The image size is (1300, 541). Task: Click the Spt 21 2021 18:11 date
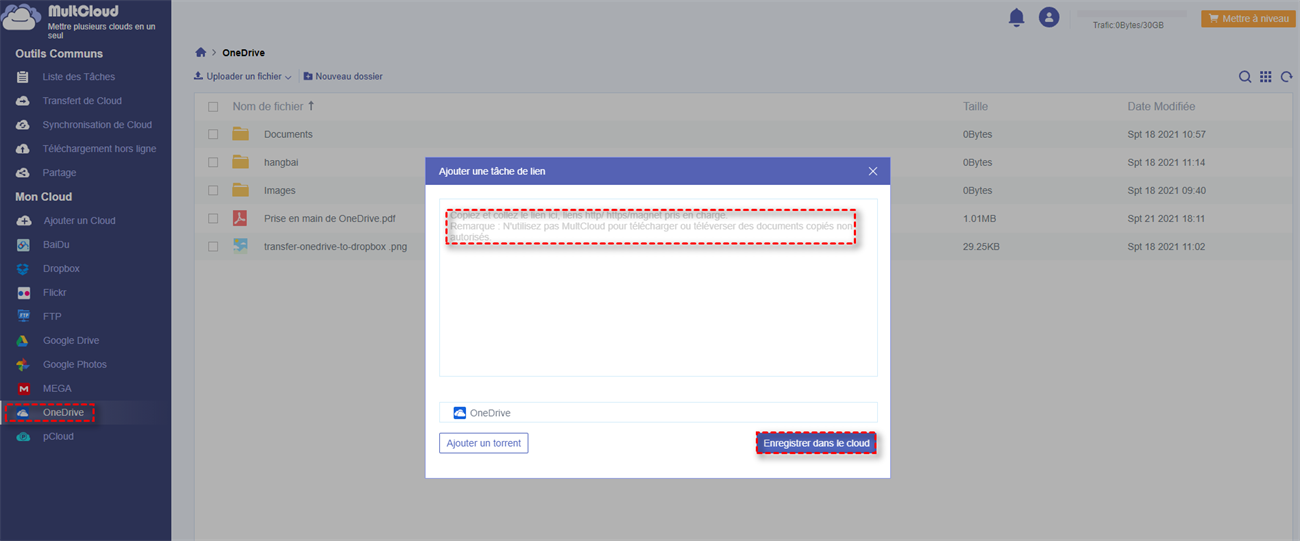click(1166, 218)
